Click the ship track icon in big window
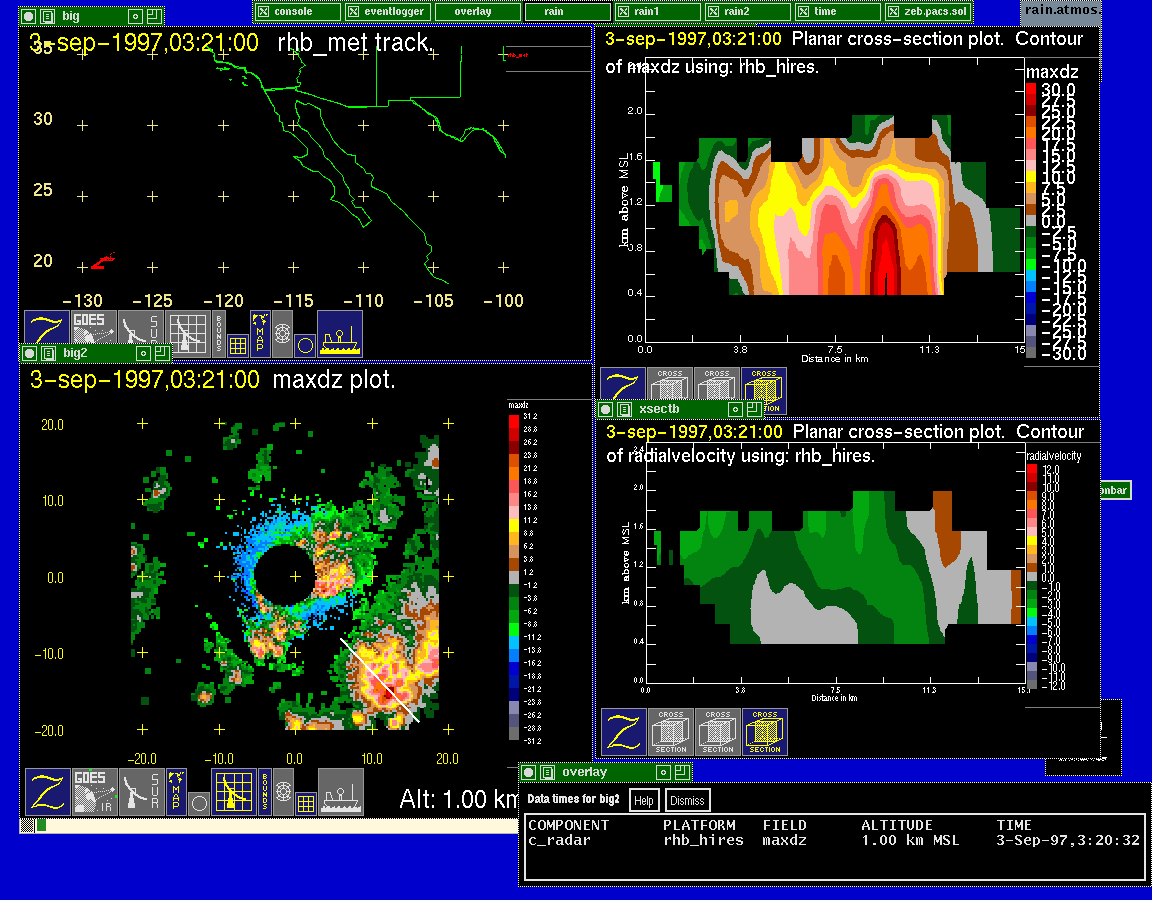The width and height of the screenshot is (1152, 900). [x=340, y=333]
